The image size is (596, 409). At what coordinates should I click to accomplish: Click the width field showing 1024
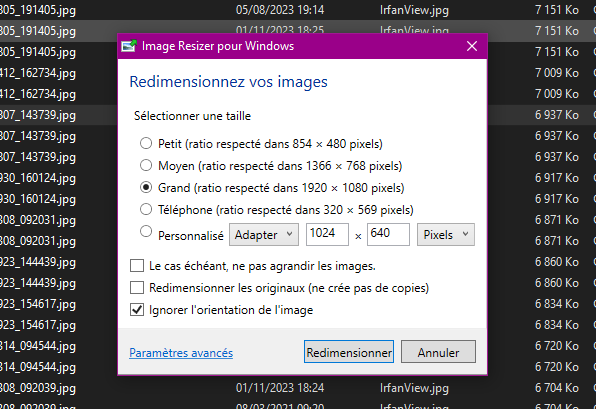327,234
